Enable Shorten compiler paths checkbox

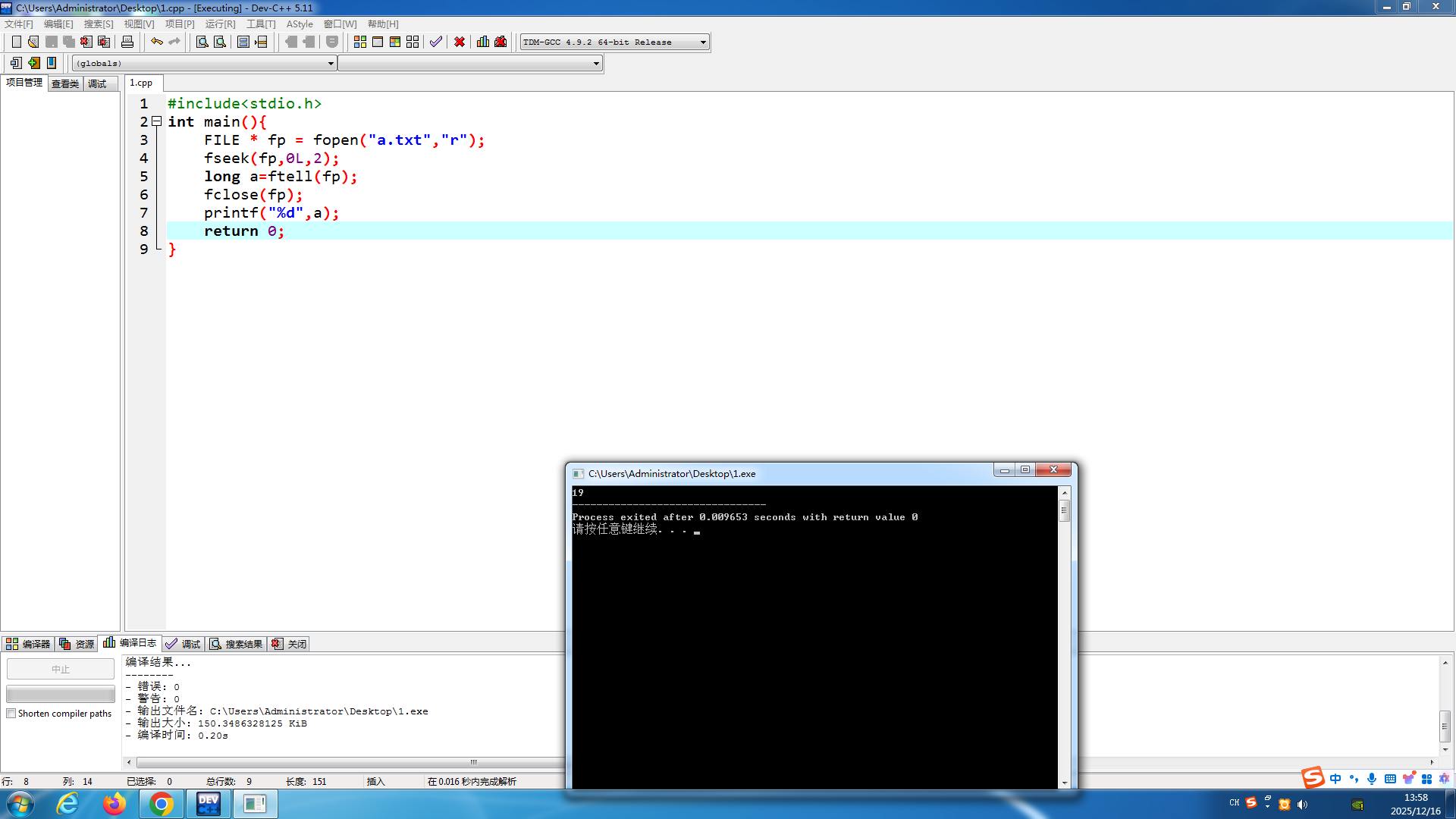11,714
